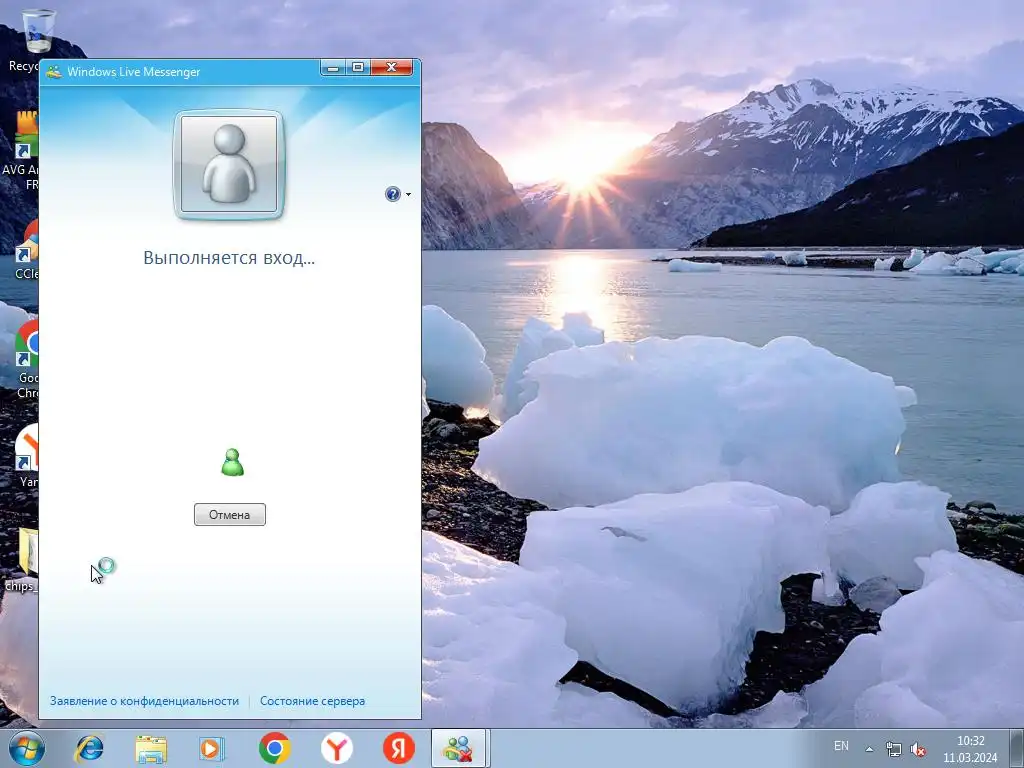
Task: Click the Messenger icon in the title bar
Action: coord(54,71)
